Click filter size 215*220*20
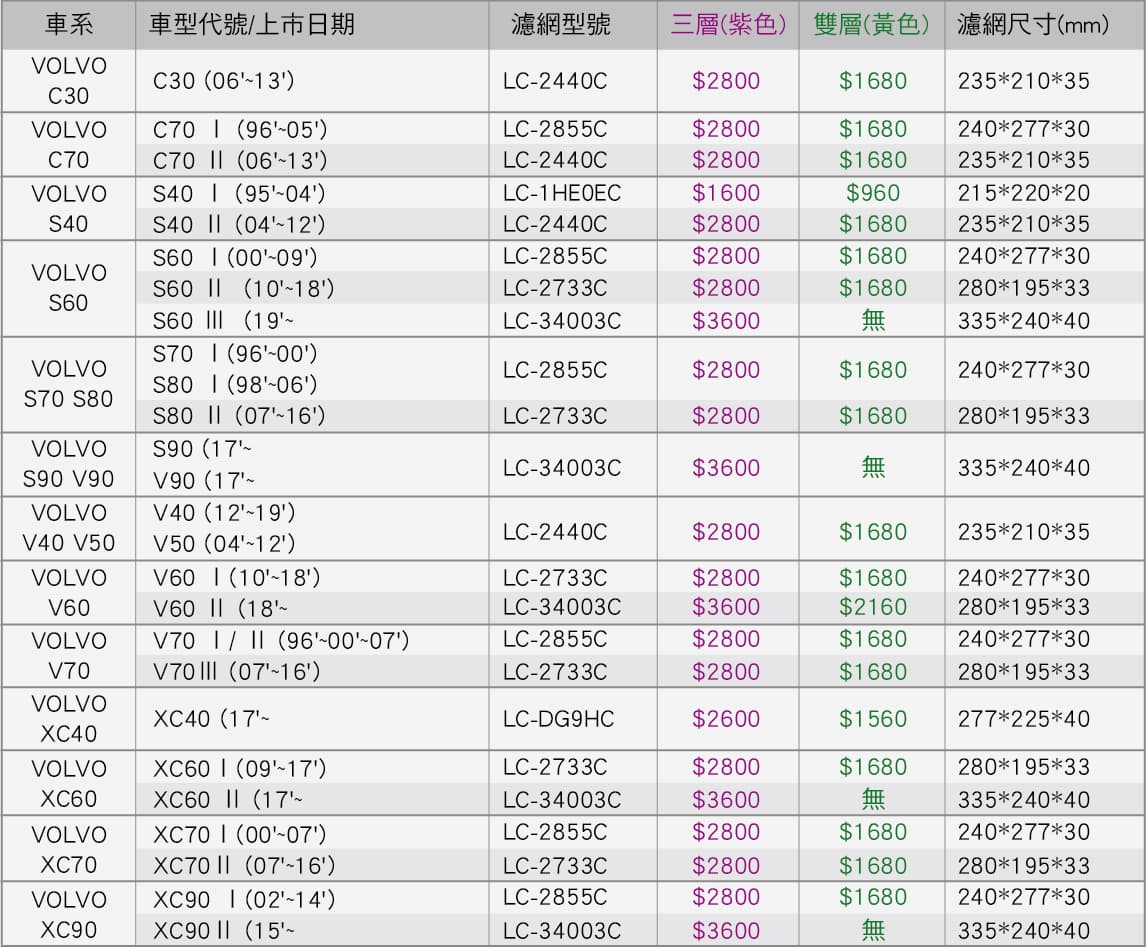 tap(1024, 194)
